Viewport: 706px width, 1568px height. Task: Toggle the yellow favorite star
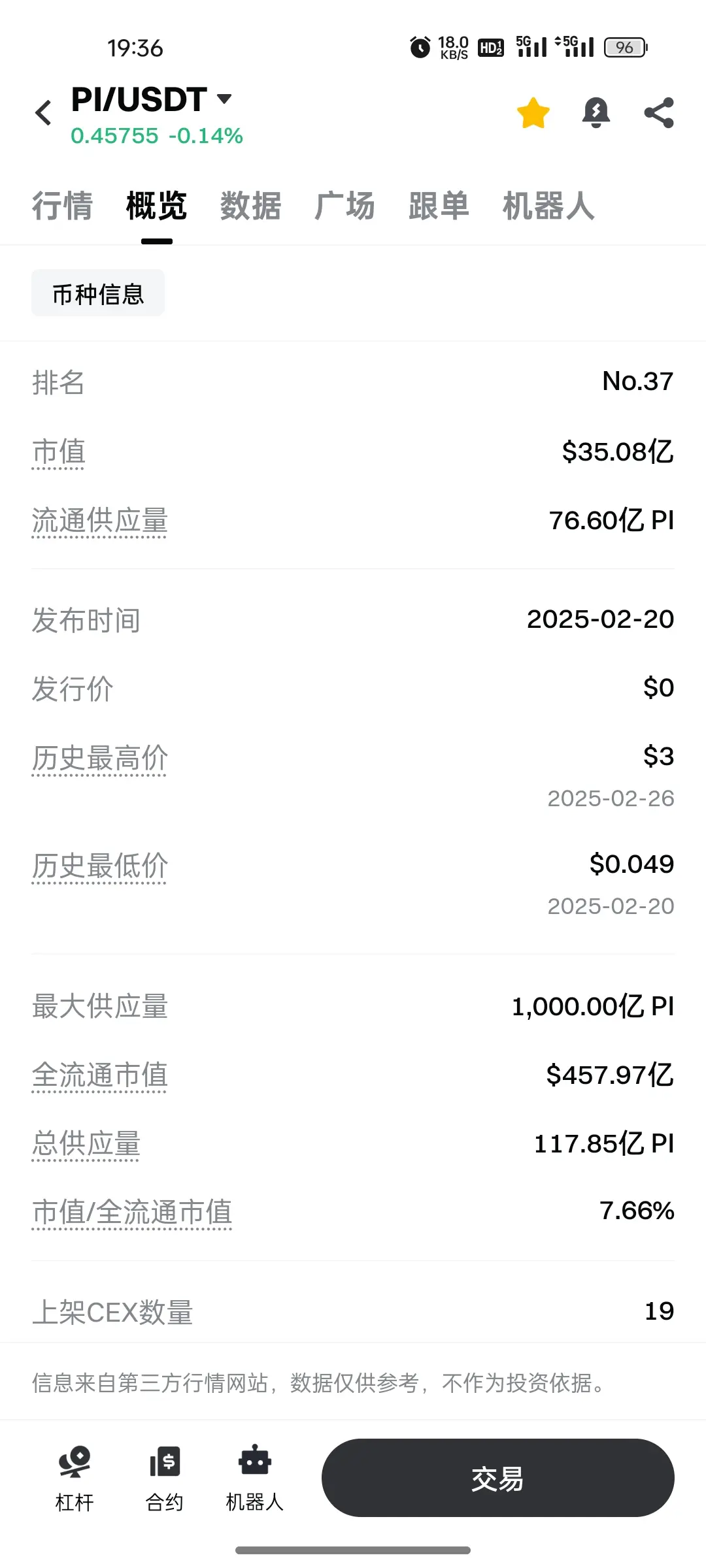533,113
